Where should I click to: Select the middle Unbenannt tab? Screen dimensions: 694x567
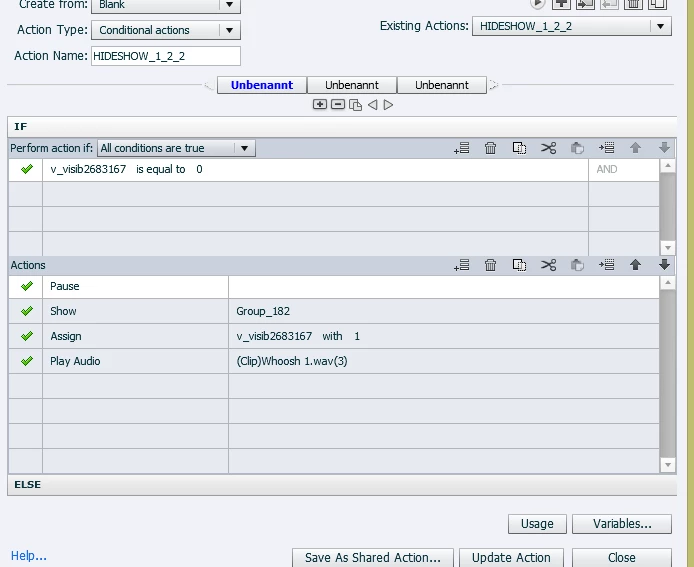[352, 85]
